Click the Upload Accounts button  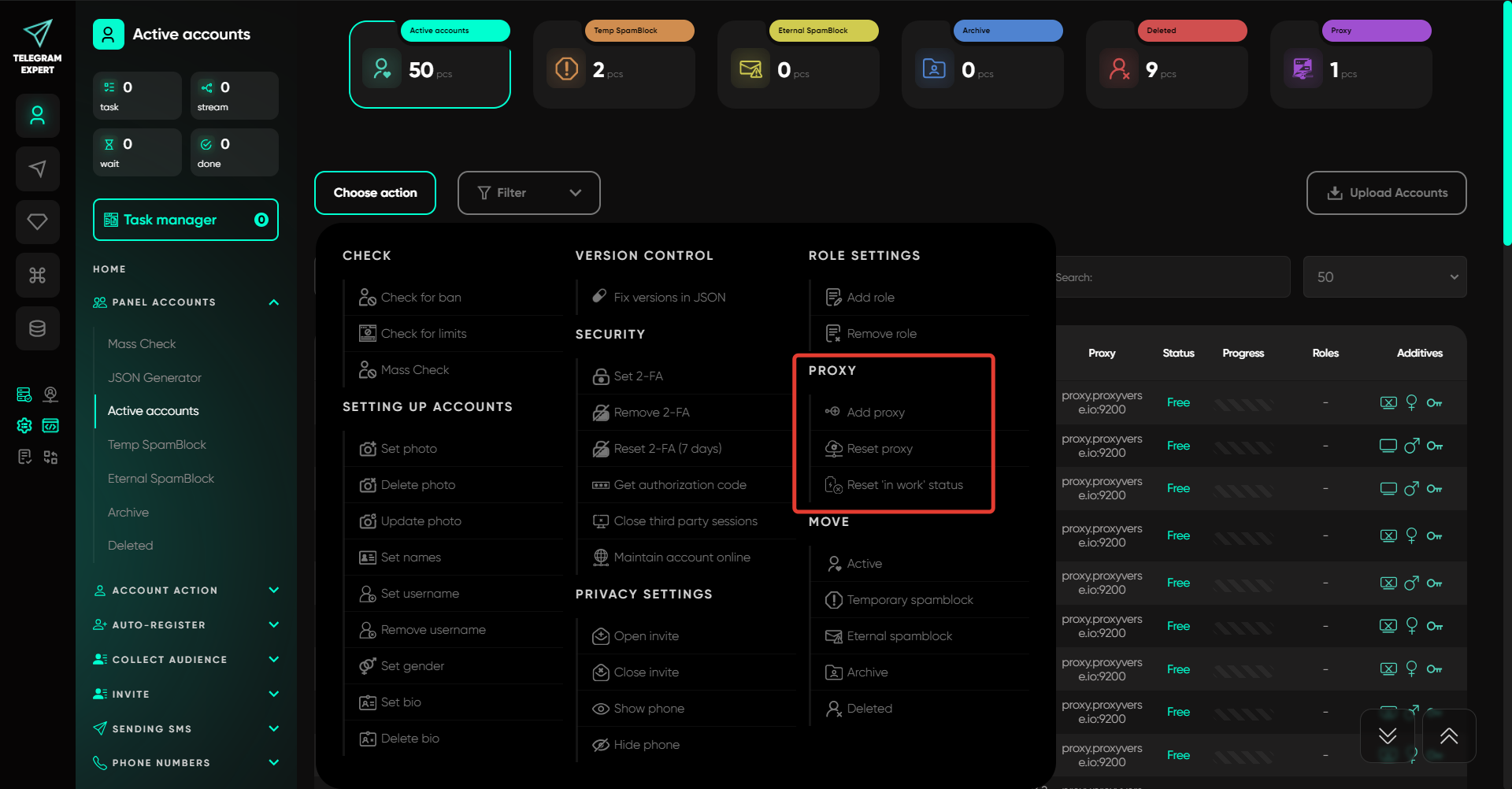click(x=1386, y=193)
